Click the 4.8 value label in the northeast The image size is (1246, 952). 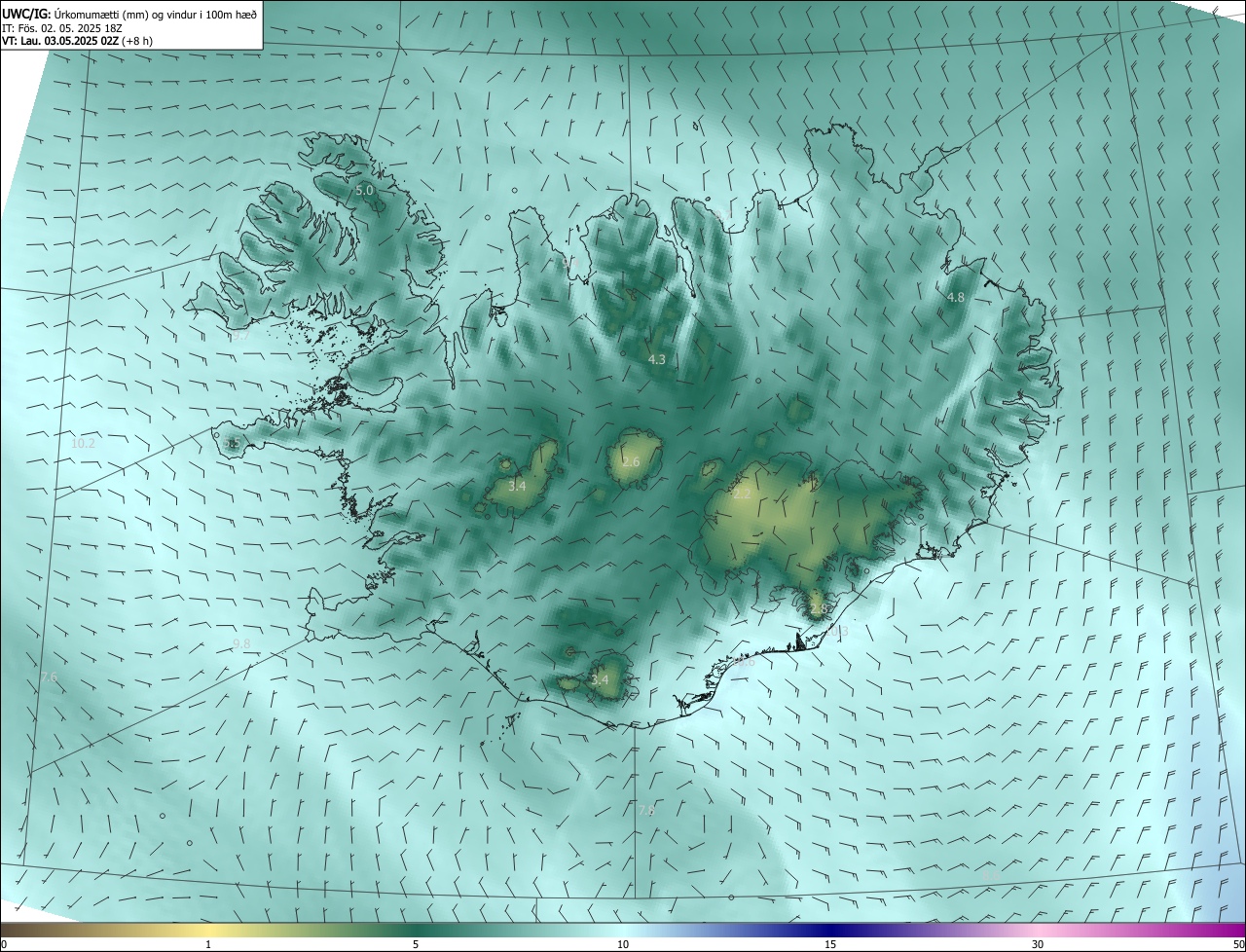tap(956, 297)
